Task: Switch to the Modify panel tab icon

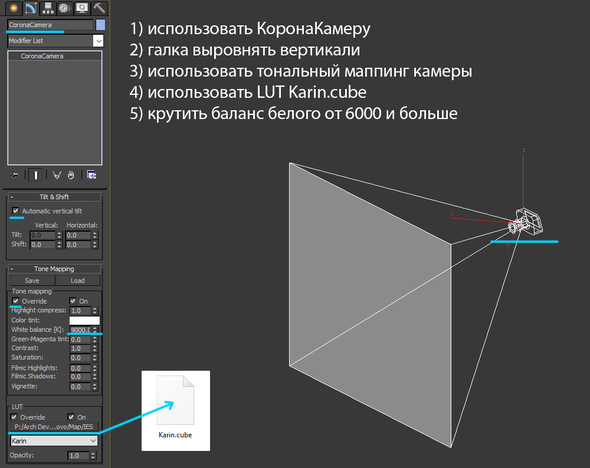Action: tap(31, 8)
